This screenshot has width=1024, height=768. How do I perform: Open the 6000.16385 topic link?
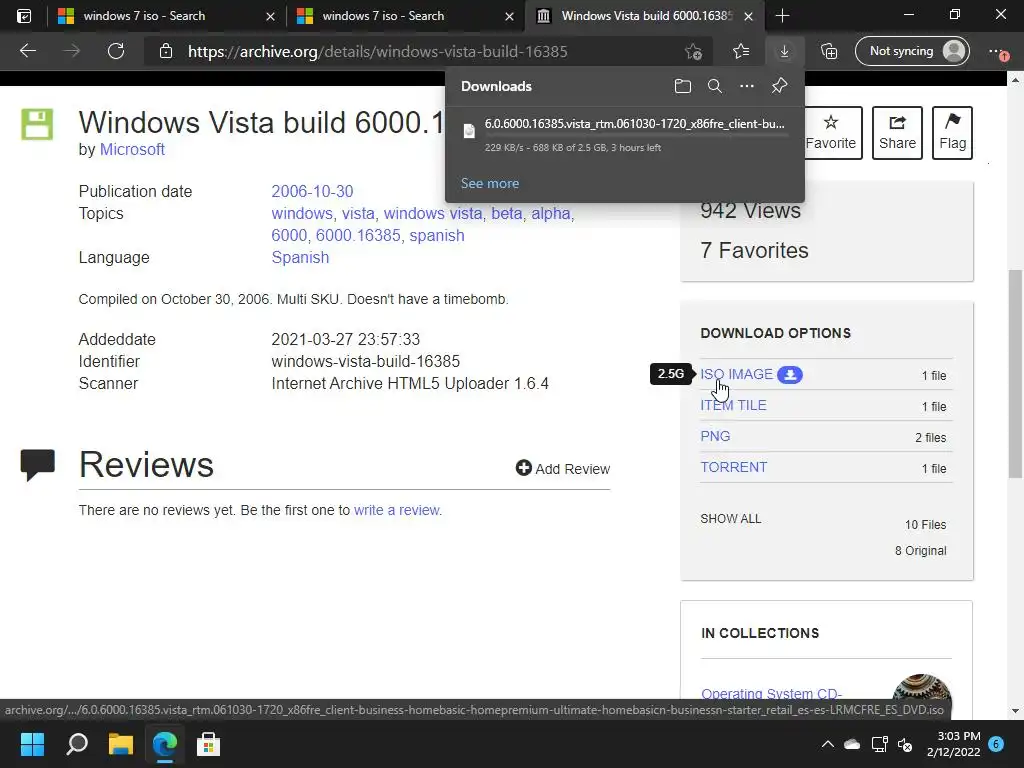point(358,236)
